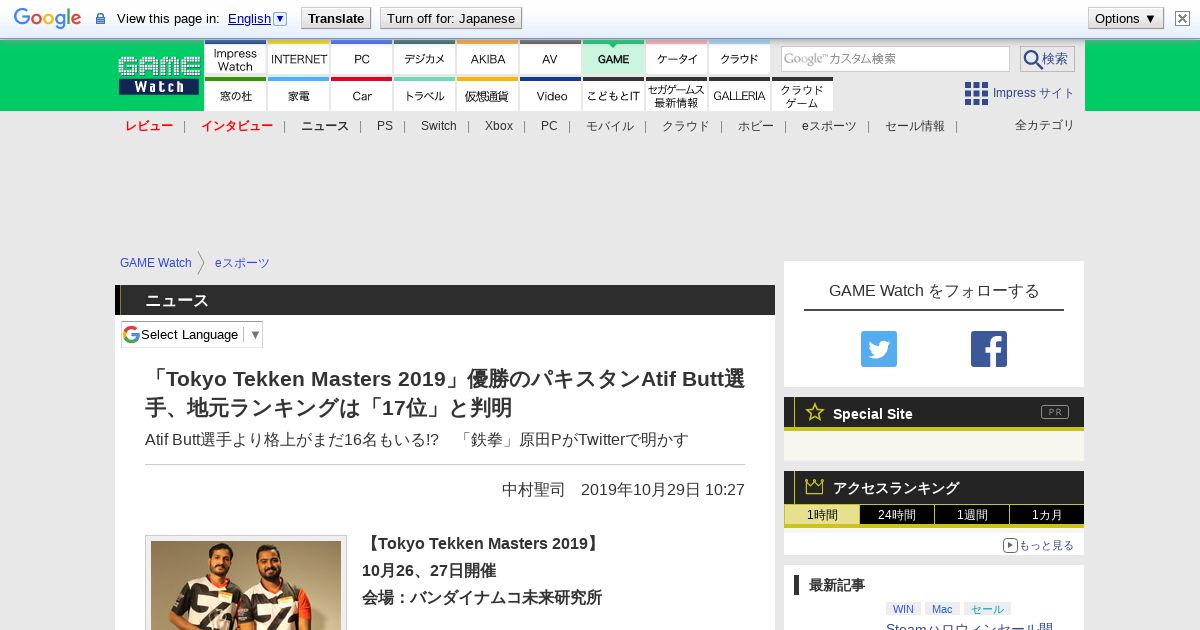Open the Switch category
1200x630 pixels.
coord(439,126)
